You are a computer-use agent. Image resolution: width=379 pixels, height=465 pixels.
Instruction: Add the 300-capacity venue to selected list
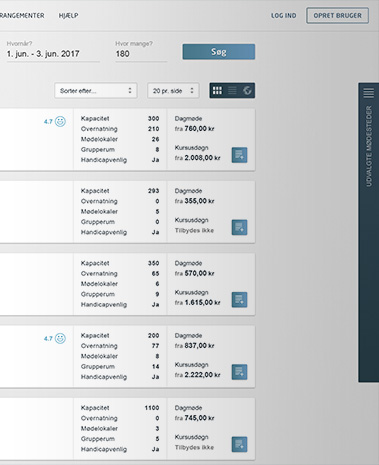click(239, 155)
